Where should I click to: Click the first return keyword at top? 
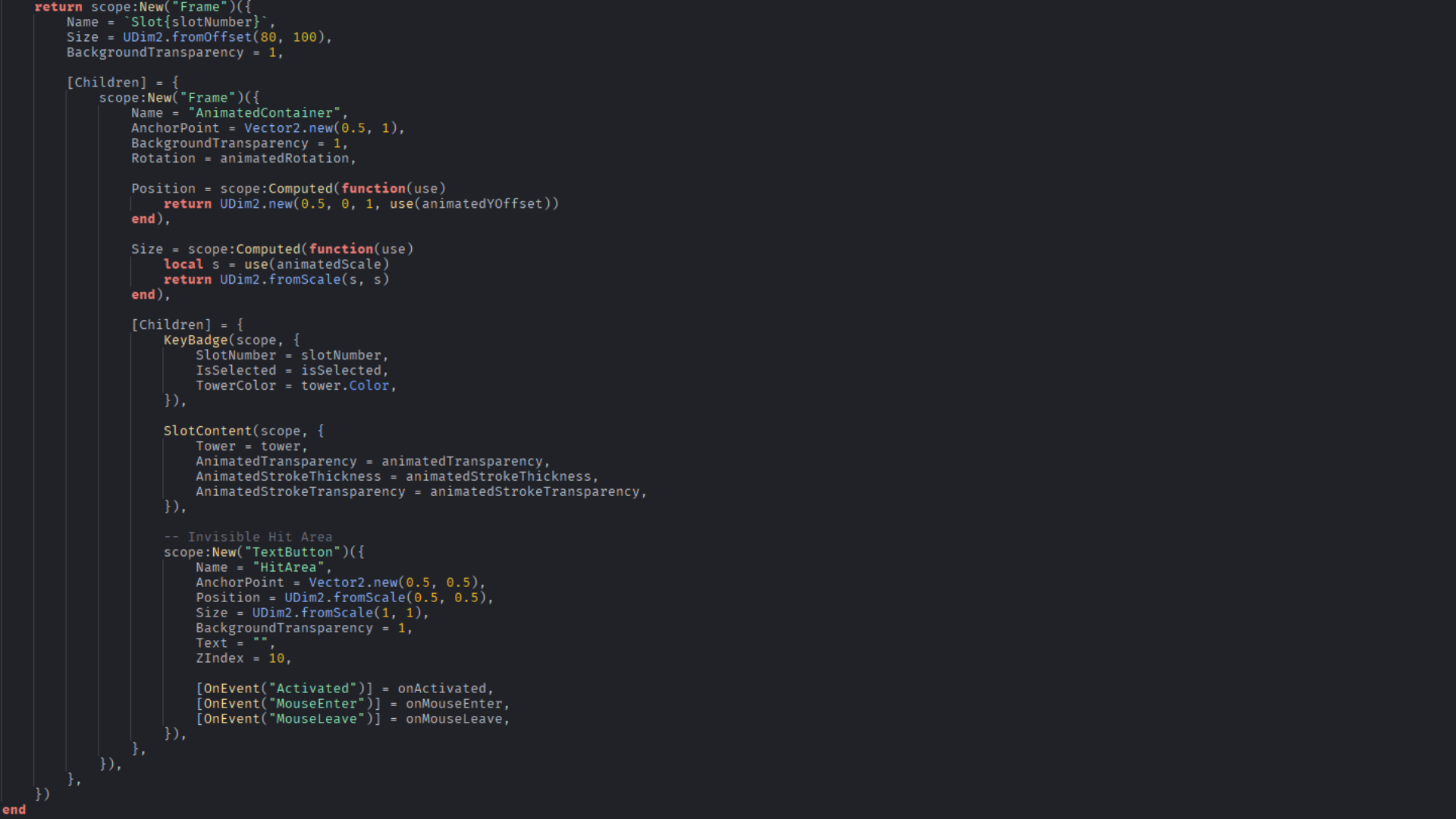point(58,7)
